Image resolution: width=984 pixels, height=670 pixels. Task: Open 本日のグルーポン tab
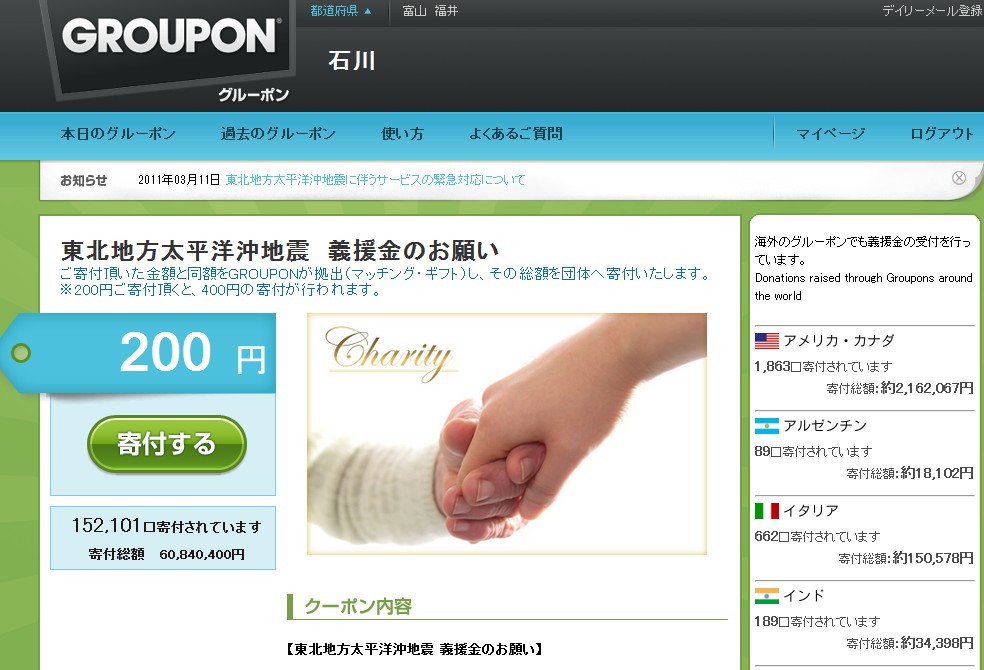point(118,134)
